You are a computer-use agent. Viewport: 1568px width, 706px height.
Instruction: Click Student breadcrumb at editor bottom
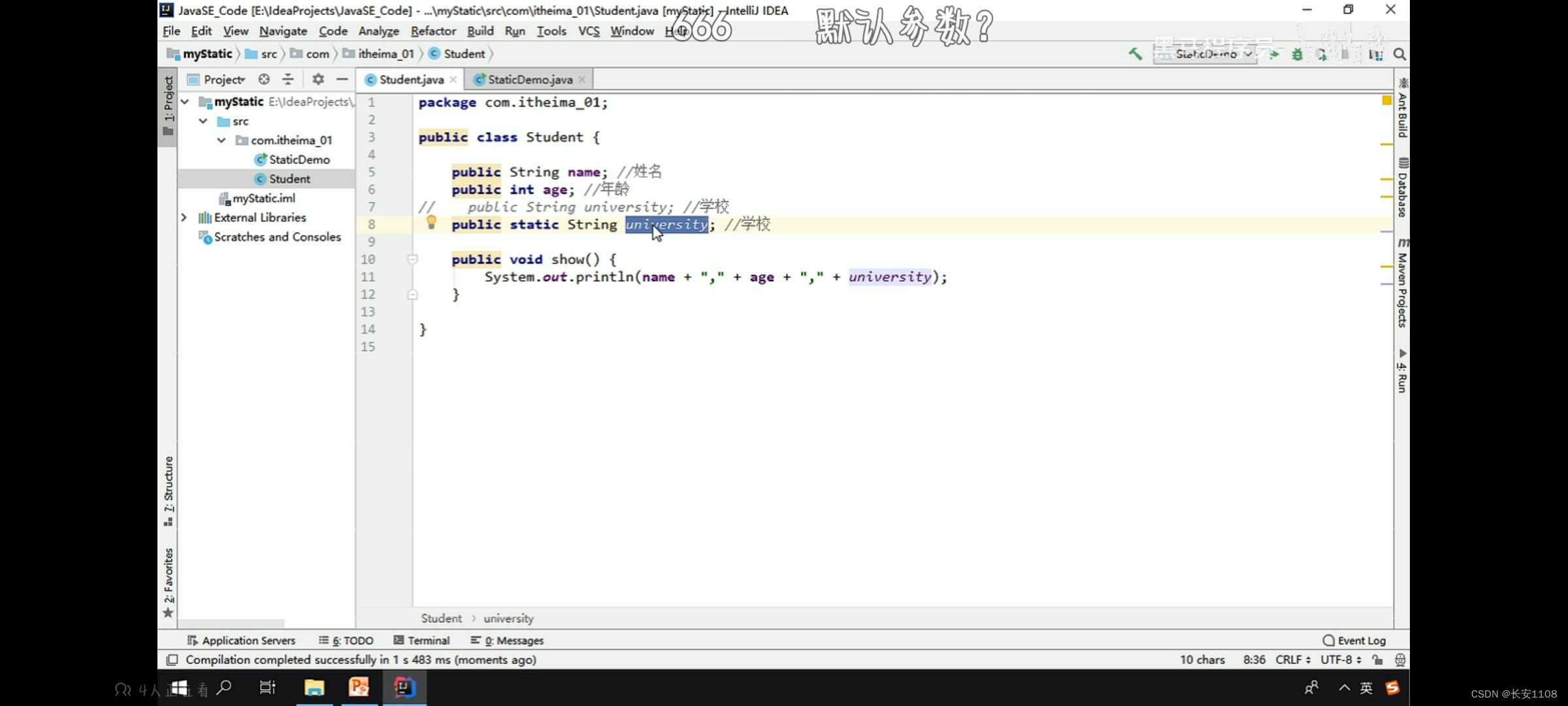(x=441, y=618)
